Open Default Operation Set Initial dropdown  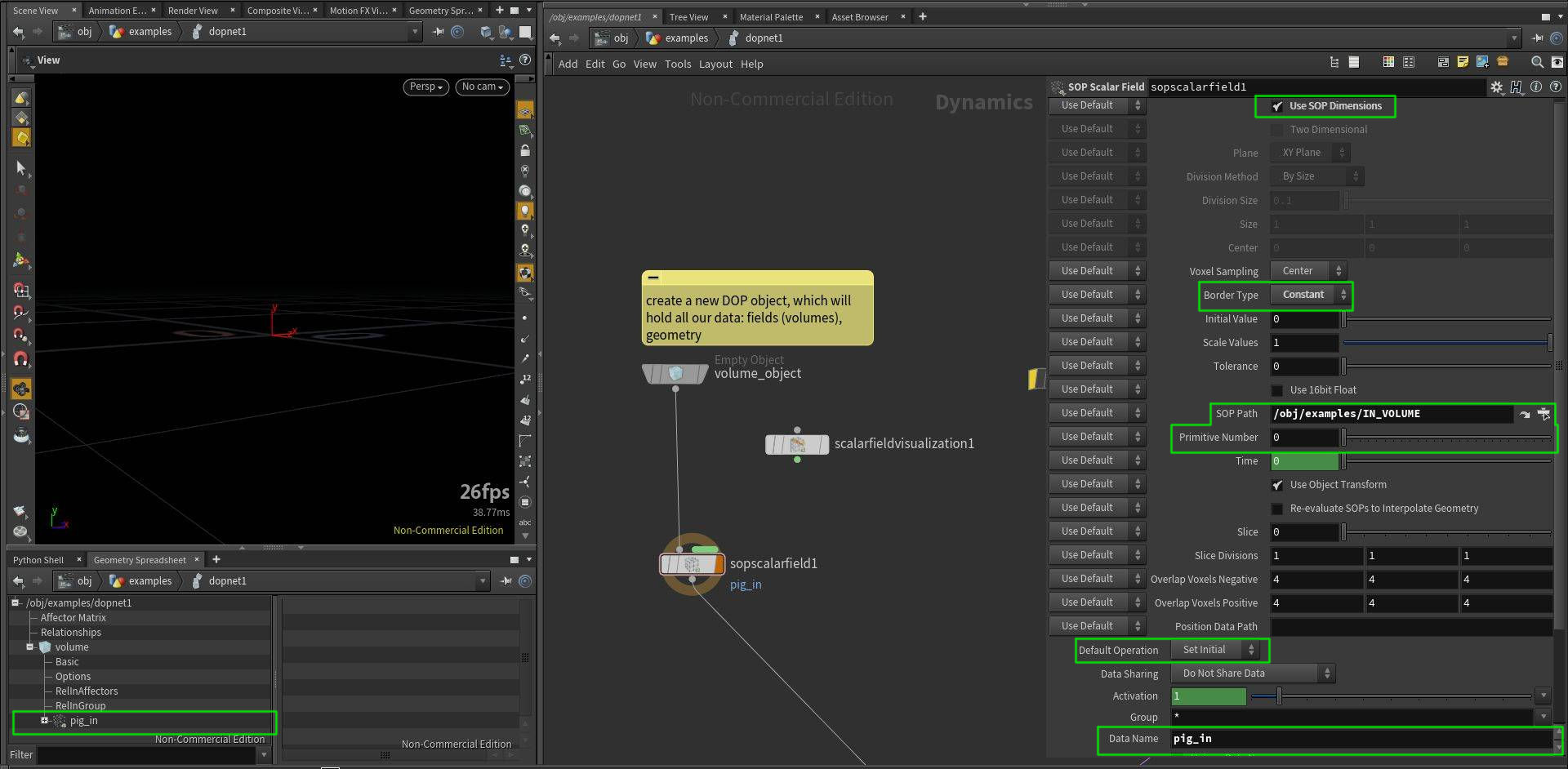(x=1214, y=650)
